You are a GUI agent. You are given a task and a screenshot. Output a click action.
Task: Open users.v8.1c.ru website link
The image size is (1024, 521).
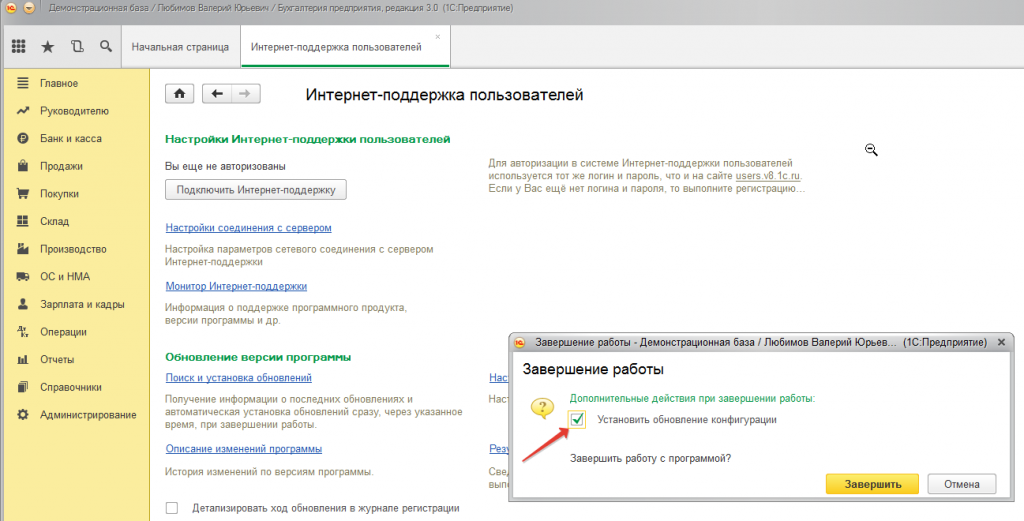point(768,176)
